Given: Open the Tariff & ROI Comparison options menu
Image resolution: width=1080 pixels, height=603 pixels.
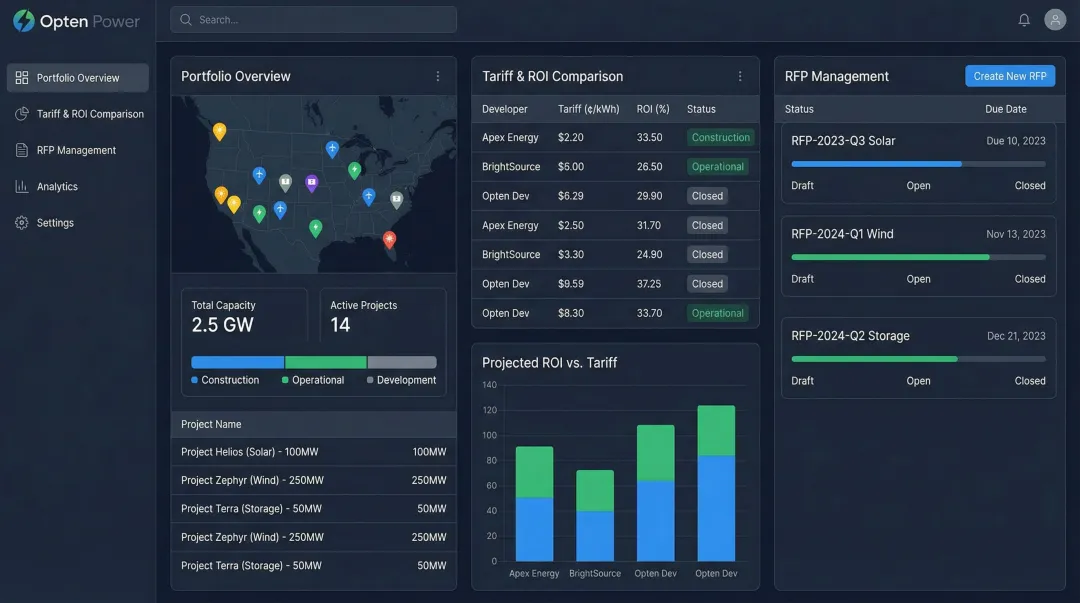Looking at the screenshot, I should coord(740,75).
